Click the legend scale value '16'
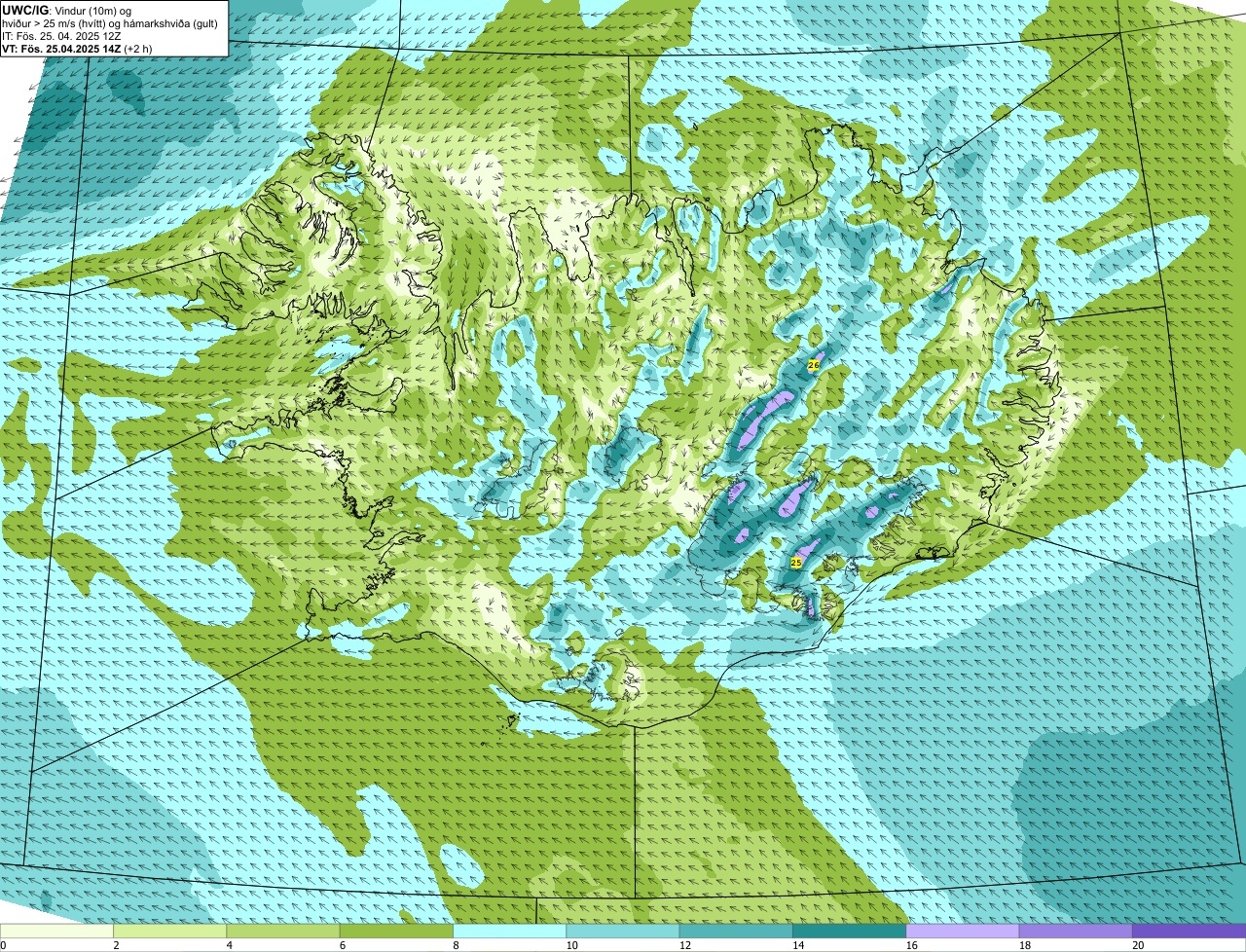 (911, 945)
